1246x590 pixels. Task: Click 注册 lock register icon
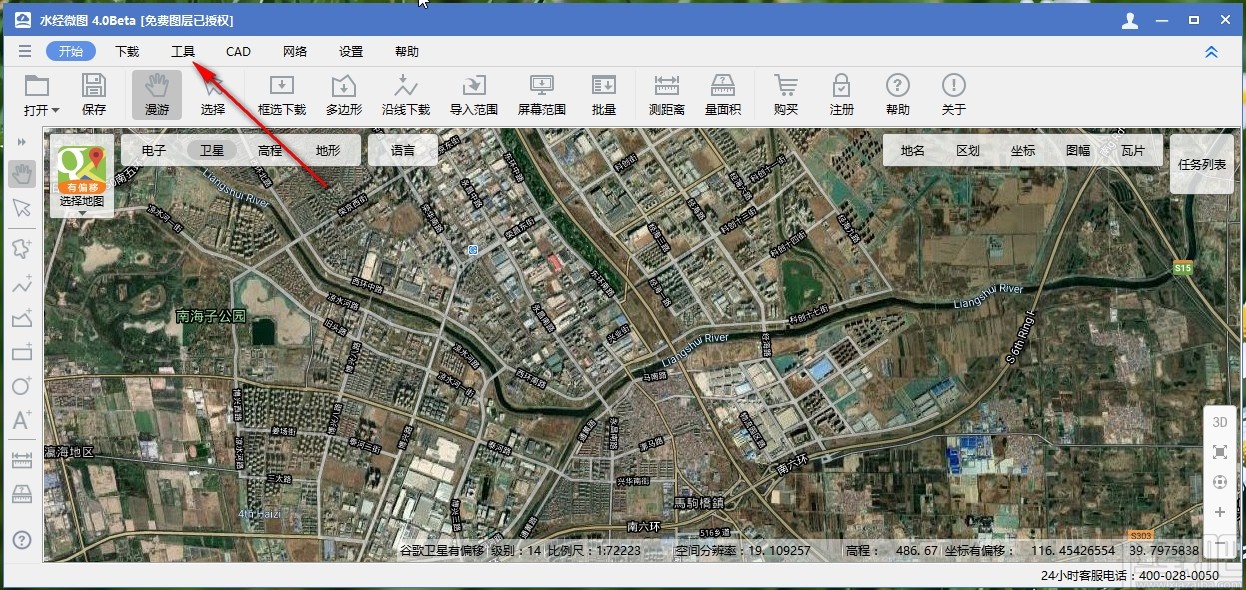coord(842,95)
